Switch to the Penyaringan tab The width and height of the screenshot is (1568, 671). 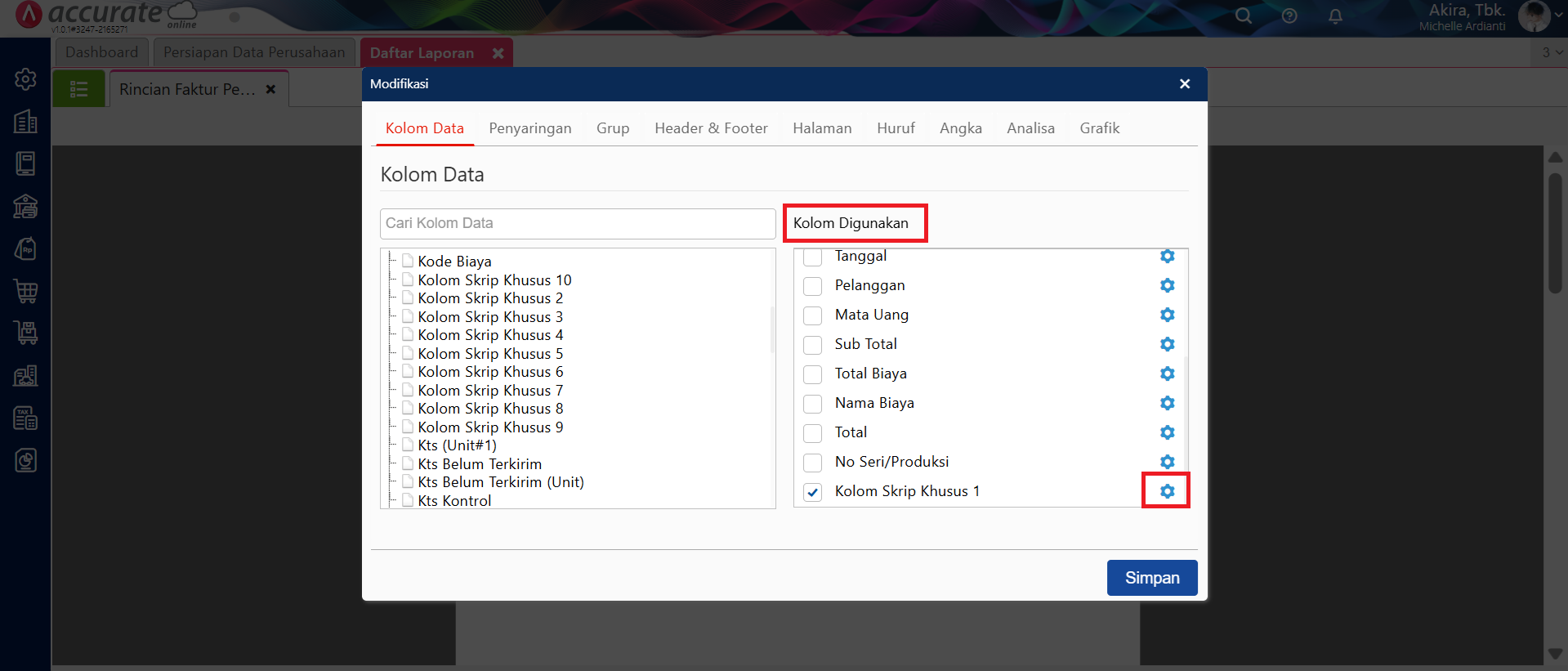529,128
